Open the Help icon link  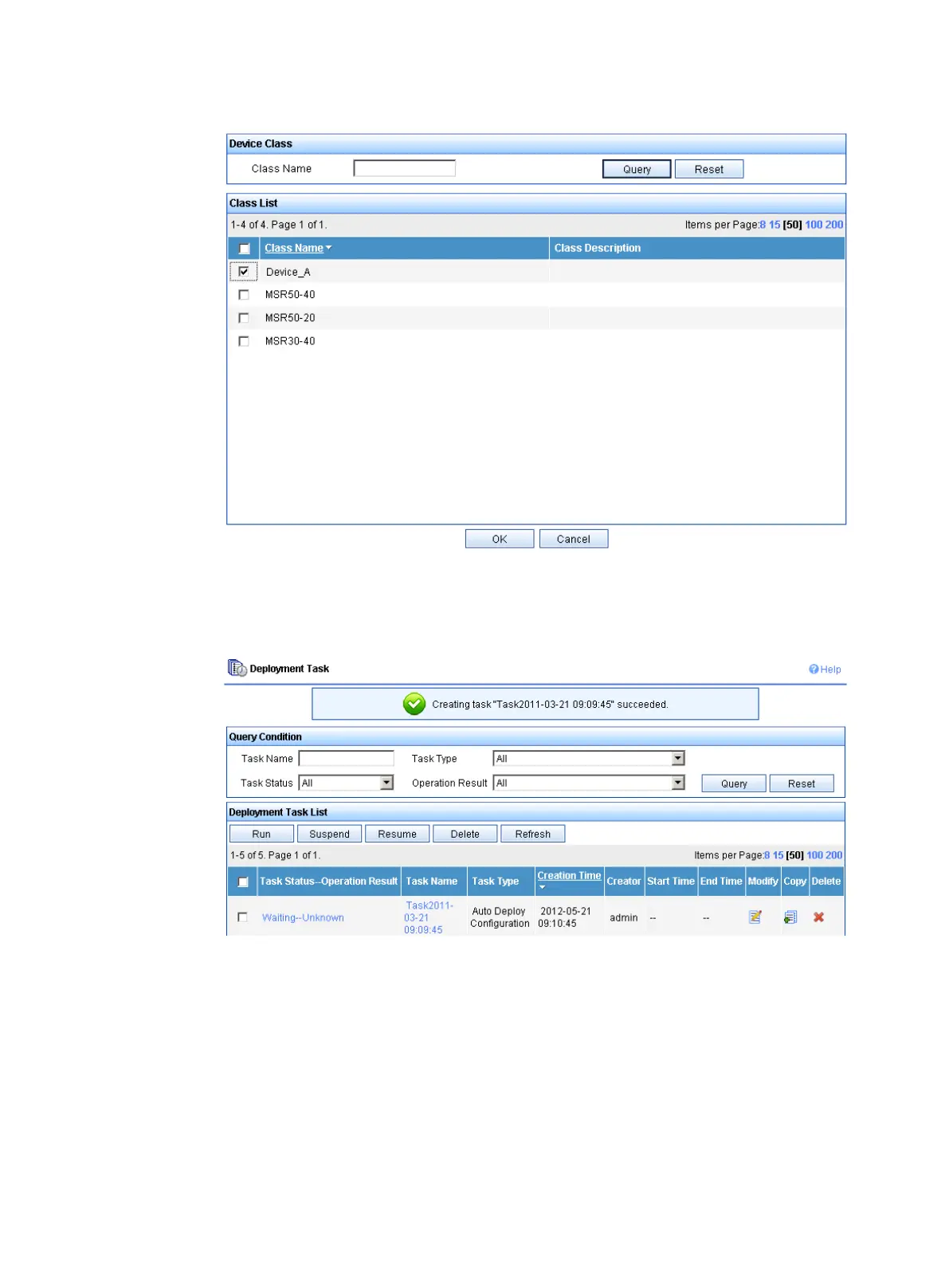coord(825,670)
